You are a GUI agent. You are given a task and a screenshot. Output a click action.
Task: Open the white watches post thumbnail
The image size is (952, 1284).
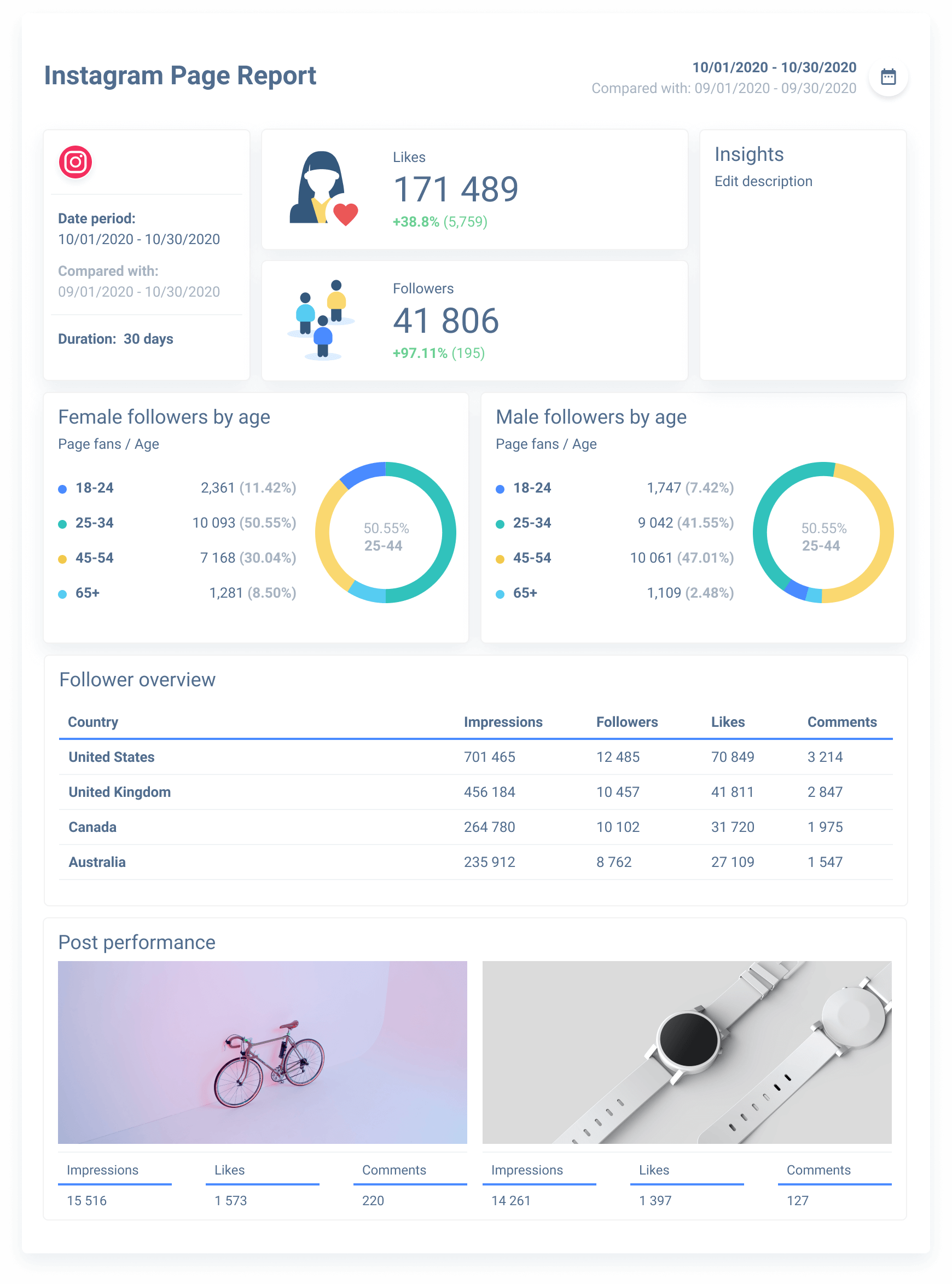click(687, 1052)
